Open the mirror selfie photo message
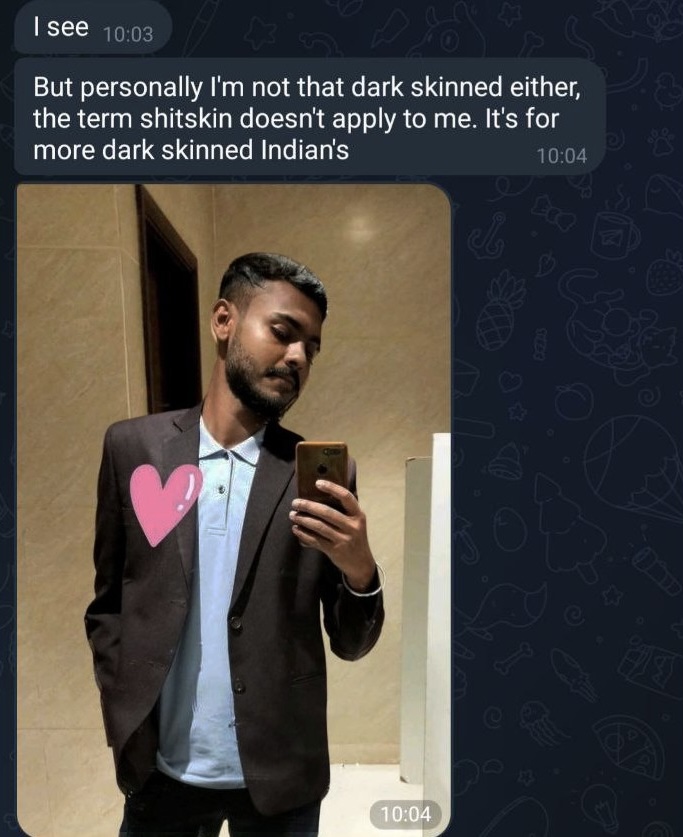The width and height of the screenshot is (683, 837). tap(234, 510)
